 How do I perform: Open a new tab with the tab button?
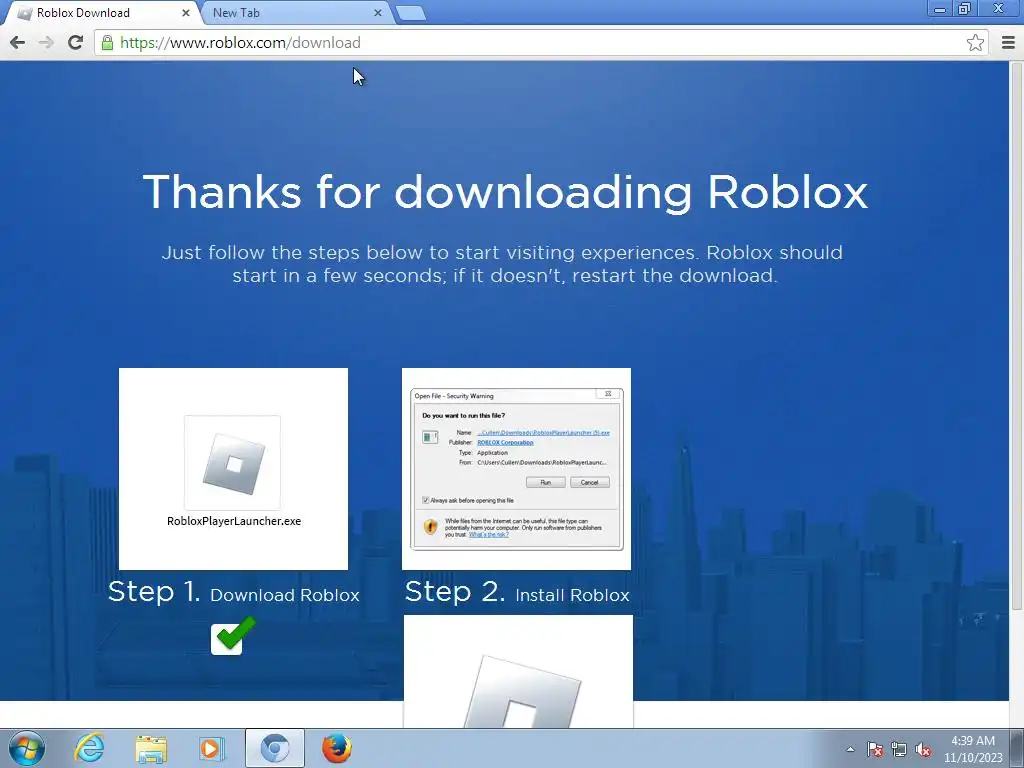click(411, 13)
